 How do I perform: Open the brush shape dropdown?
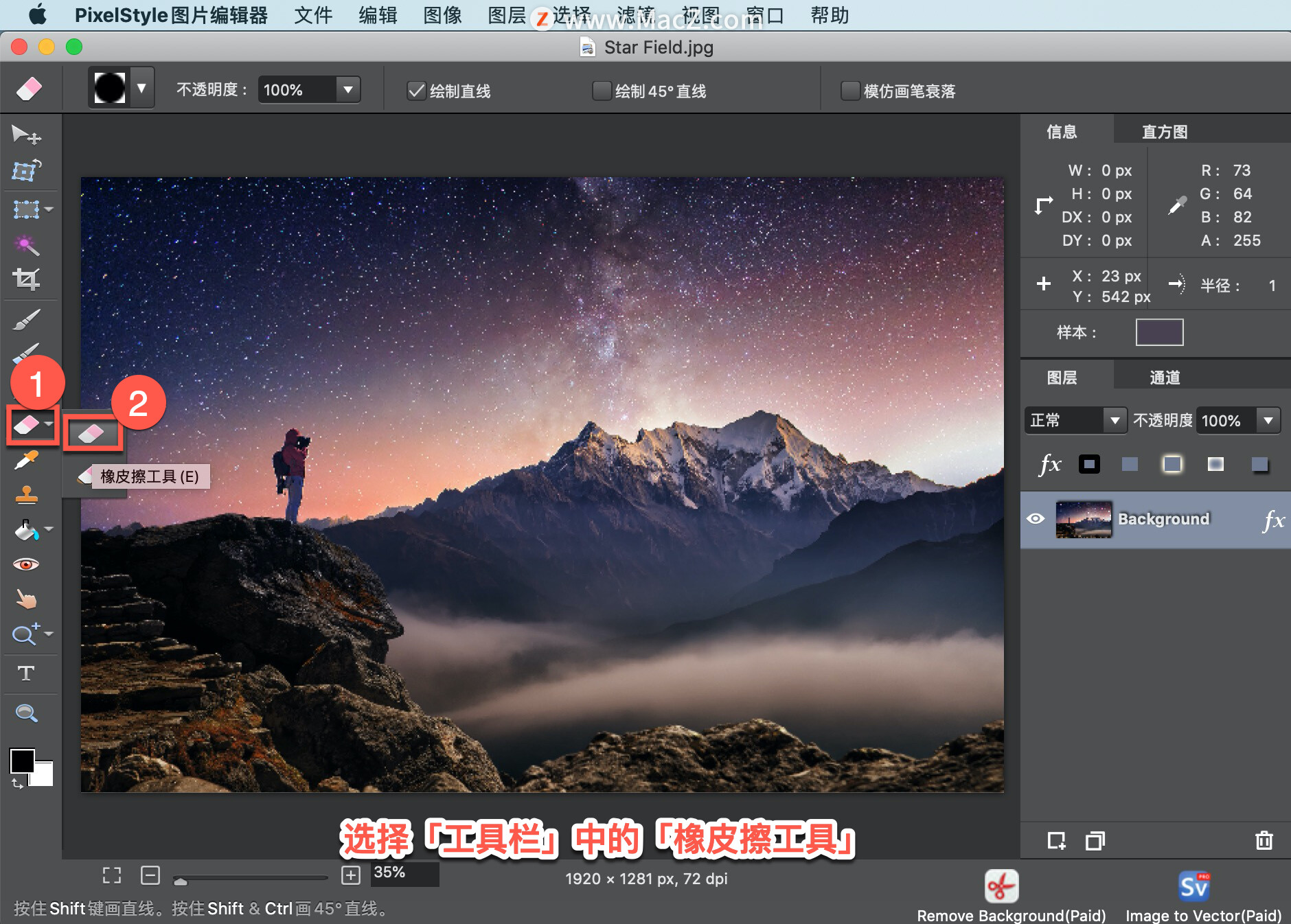click(141, 88)
